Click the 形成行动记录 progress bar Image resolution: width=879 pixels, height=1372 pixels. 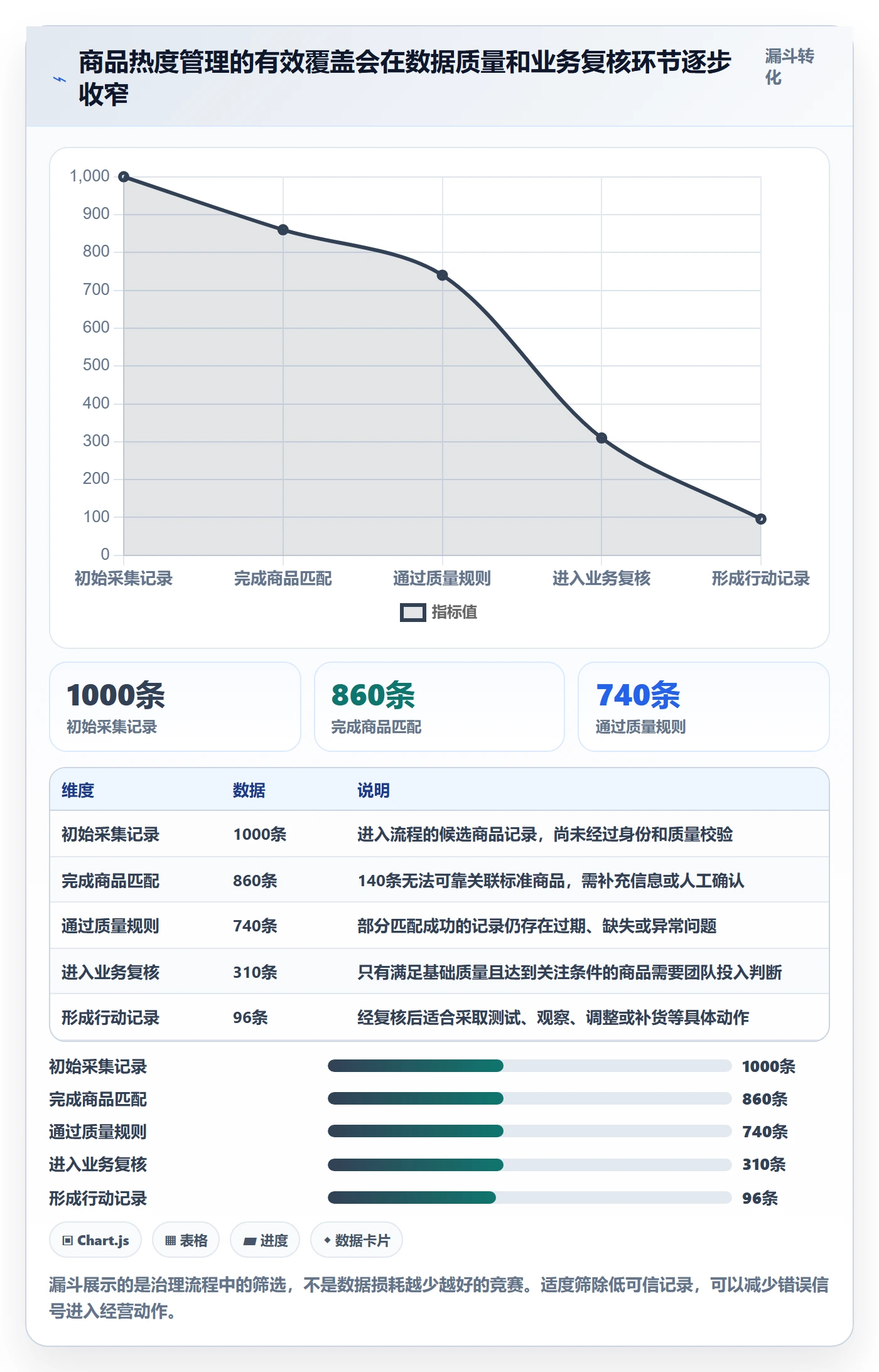click(529, 1198)
